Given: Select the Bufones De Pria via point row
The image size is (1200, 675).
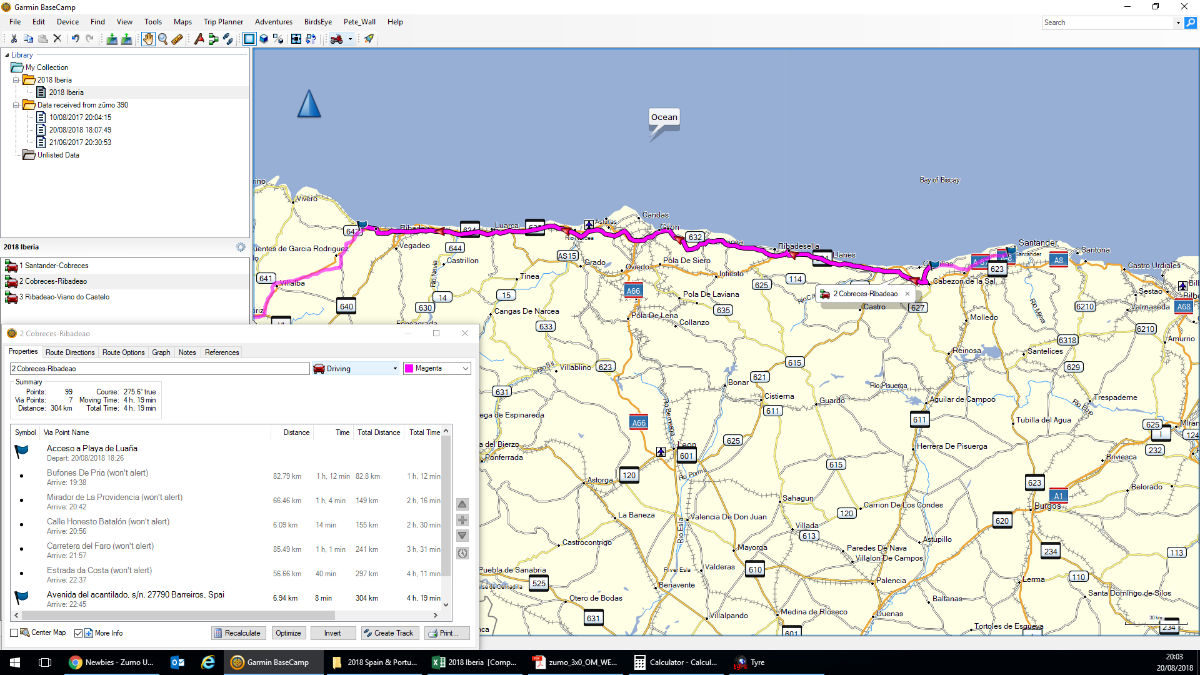Looking at the screenshot, I should pyautogui.click(x=226, y=478).
